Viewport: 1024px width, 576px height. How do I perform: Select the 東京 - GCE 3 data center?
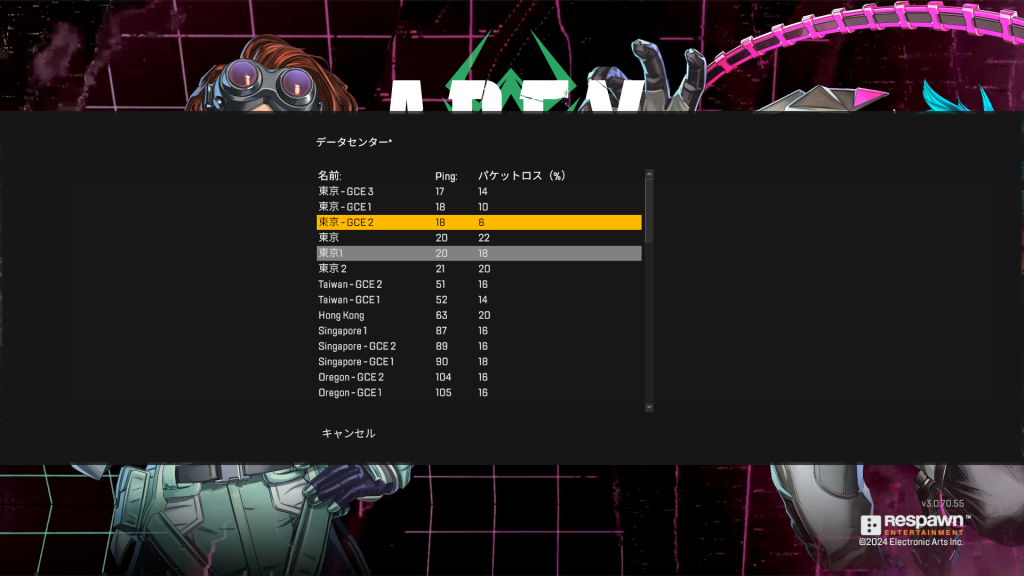346,191
